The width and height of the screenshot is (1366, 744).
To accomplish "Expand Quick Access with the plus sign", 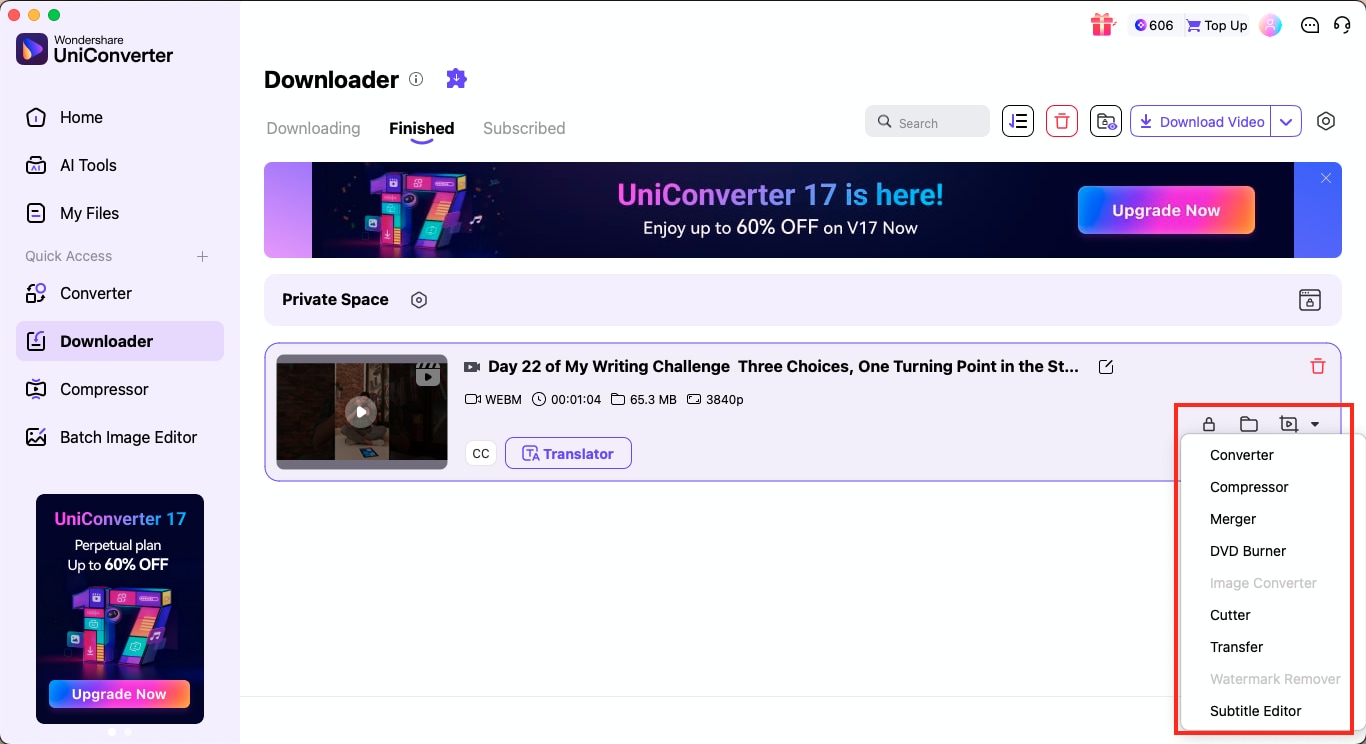I will pyautogui.click(x=202, y=256).
